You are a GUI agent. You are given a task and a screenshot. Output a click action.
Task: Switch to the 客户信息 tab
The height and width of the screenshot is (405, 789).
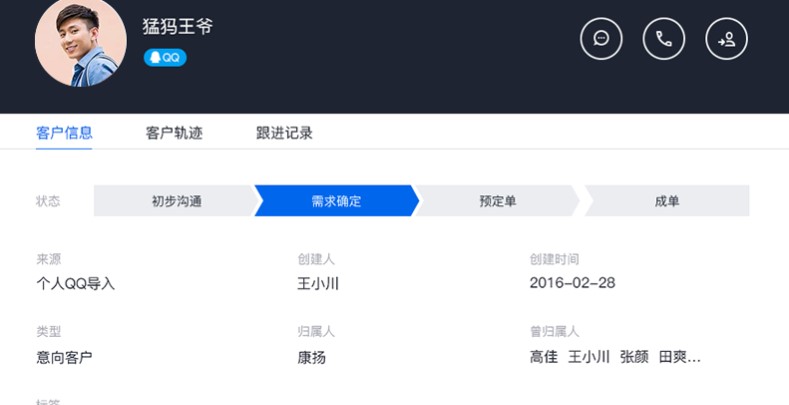(x=64, y=133)
